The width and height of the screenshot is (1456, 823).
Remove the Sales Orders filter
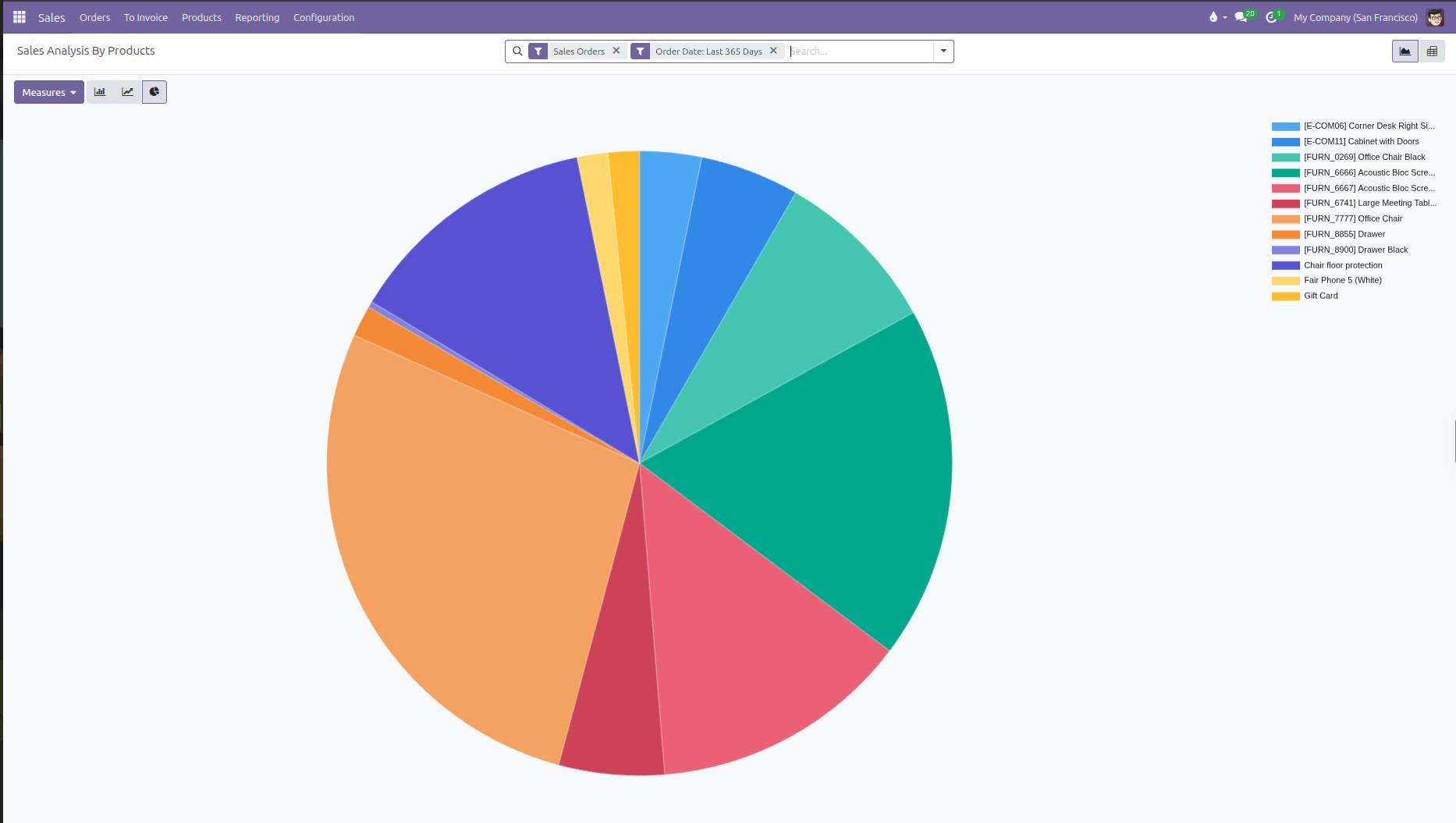616,51
